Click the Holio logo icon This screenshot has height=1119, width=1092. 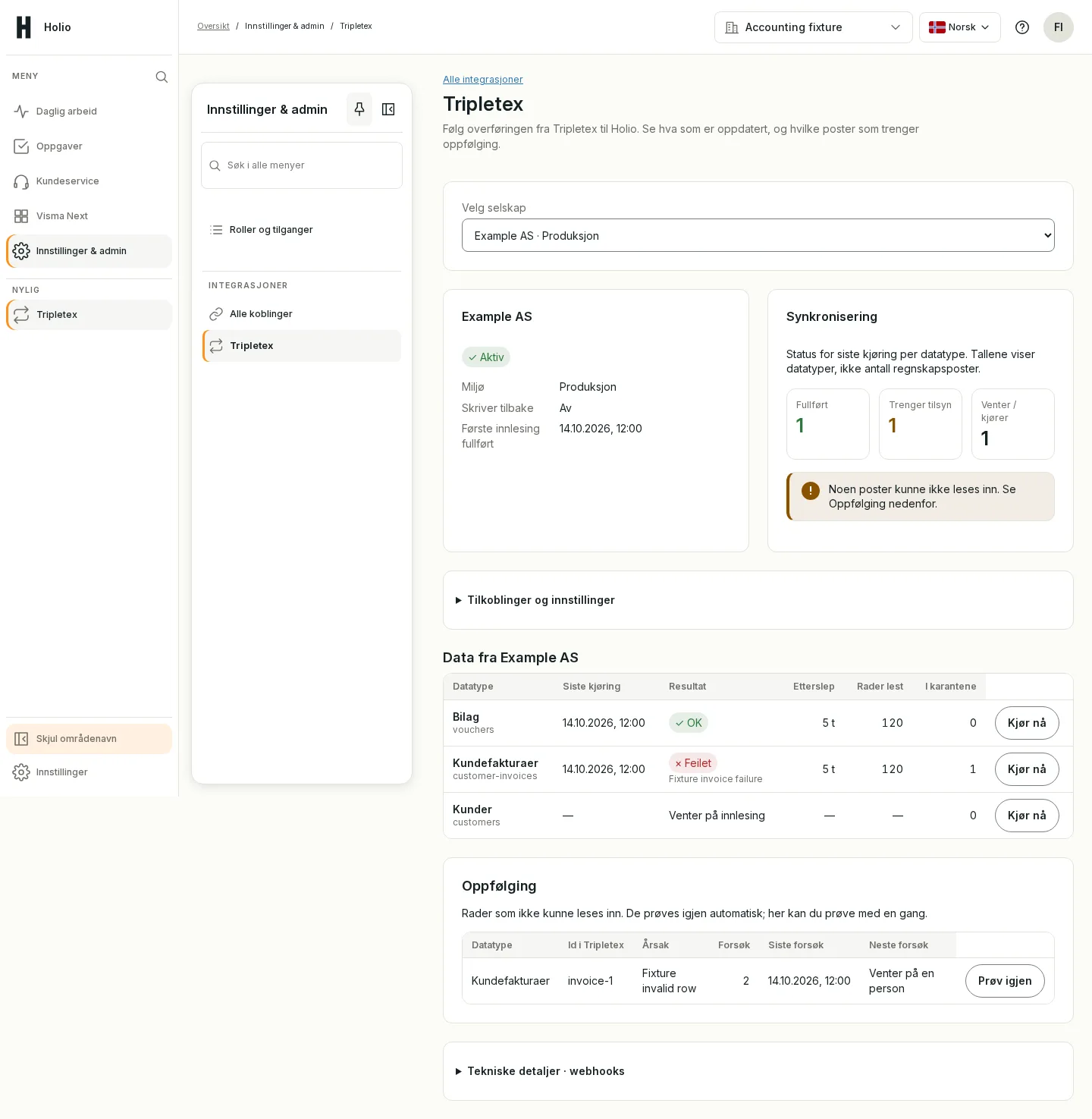tap(24, 27)
